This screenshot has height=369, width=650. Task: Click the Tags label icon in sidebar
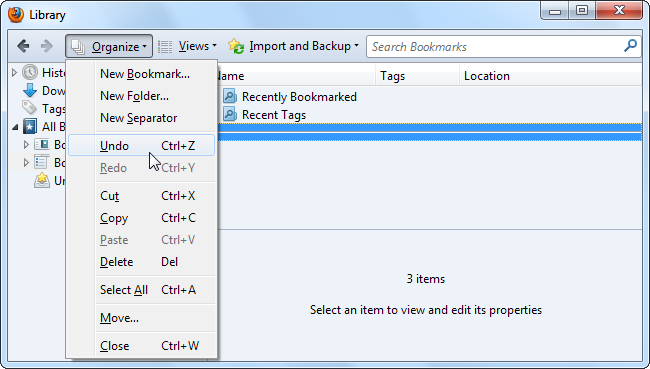[29, 108]
